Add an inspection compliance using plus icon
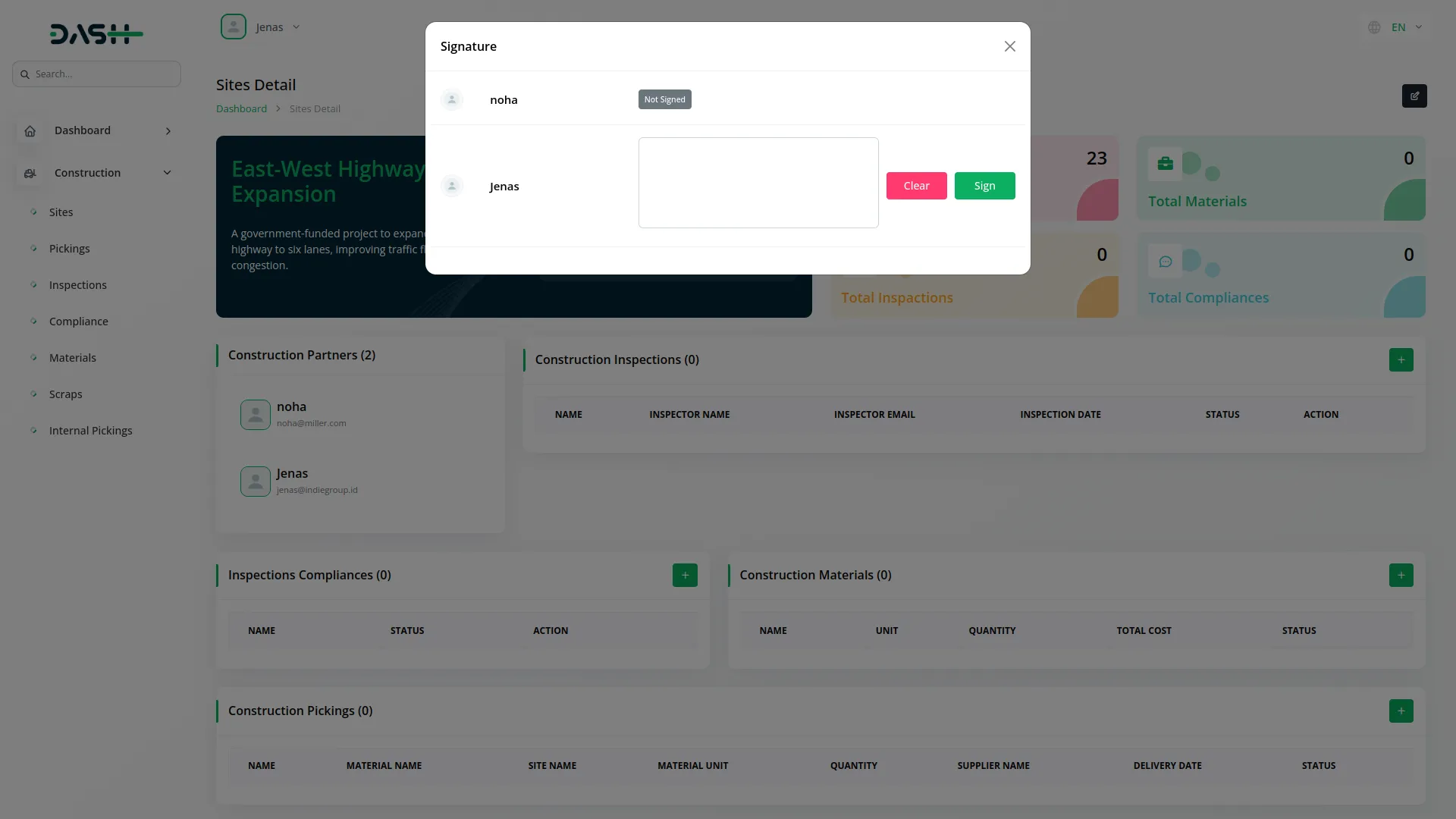 (685, 575)
